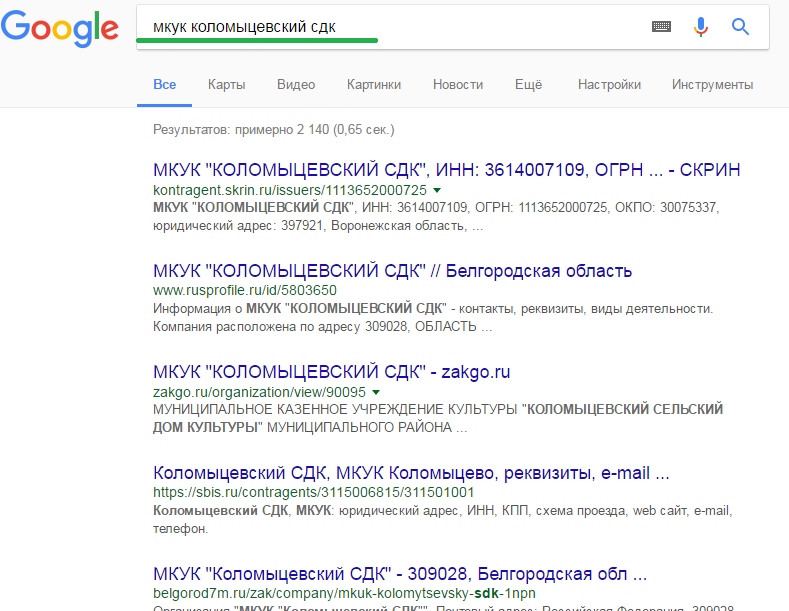Viewport: 789px width, 611px height.
Task: Click www.rusprofile.ru/id/5803650 URL
Action: [x=245, y=290]
